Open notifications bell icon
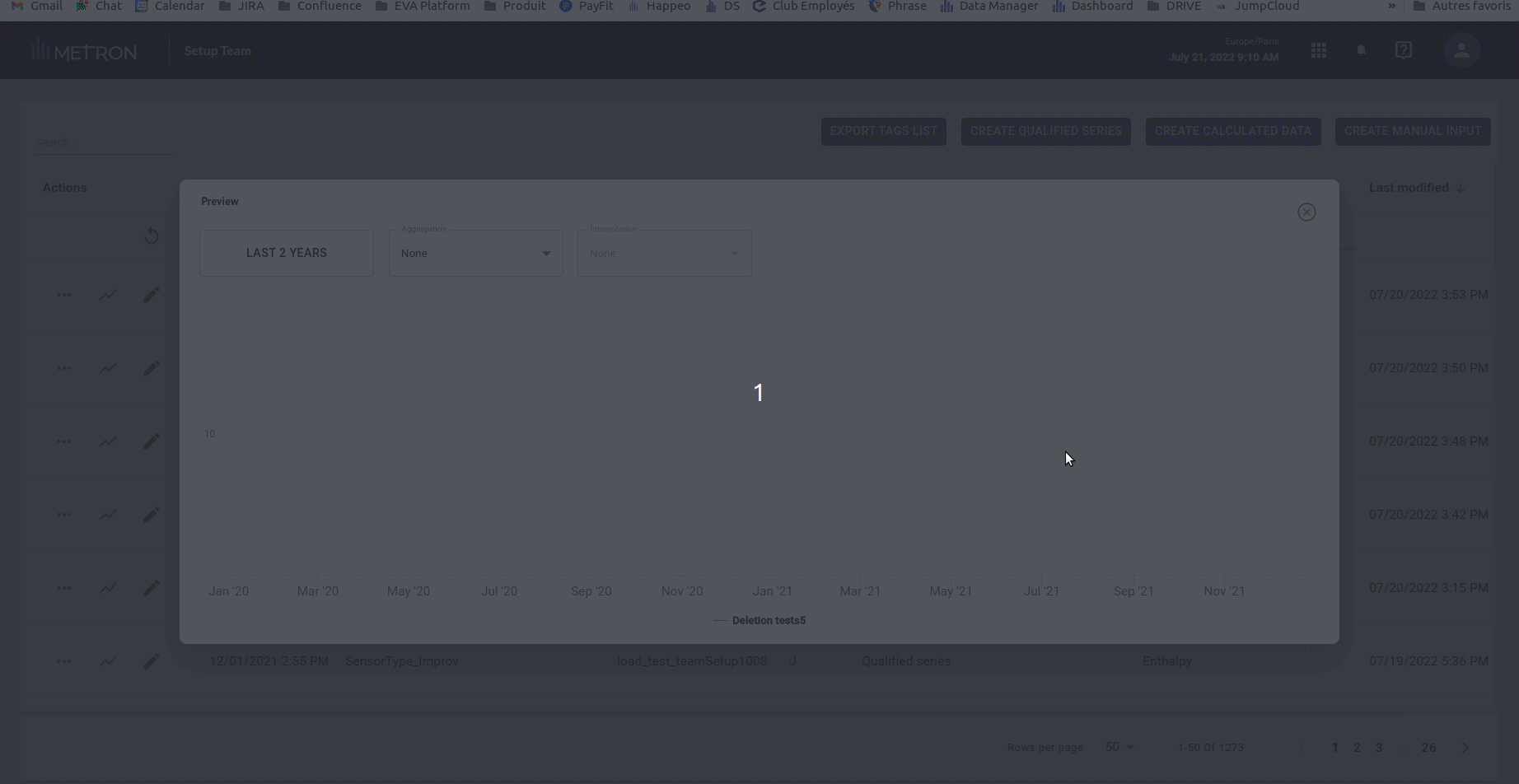 [1361, 50]
